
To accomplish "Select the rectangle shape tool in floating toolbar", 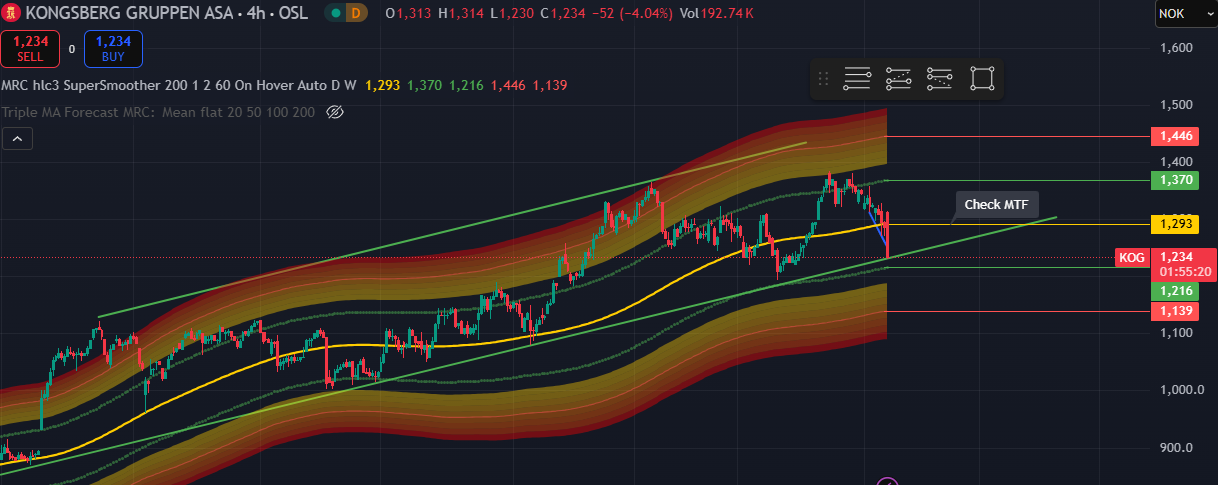I will 982,79.
